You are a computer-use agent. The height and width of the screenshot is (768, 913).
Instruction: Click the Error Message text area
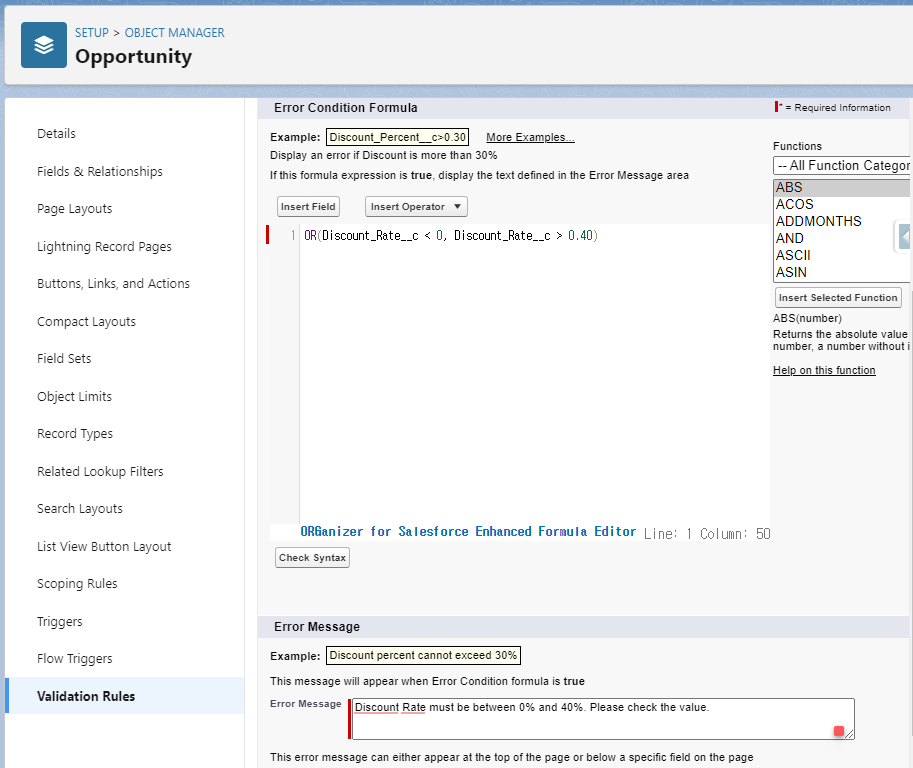[x=603, y=719]
